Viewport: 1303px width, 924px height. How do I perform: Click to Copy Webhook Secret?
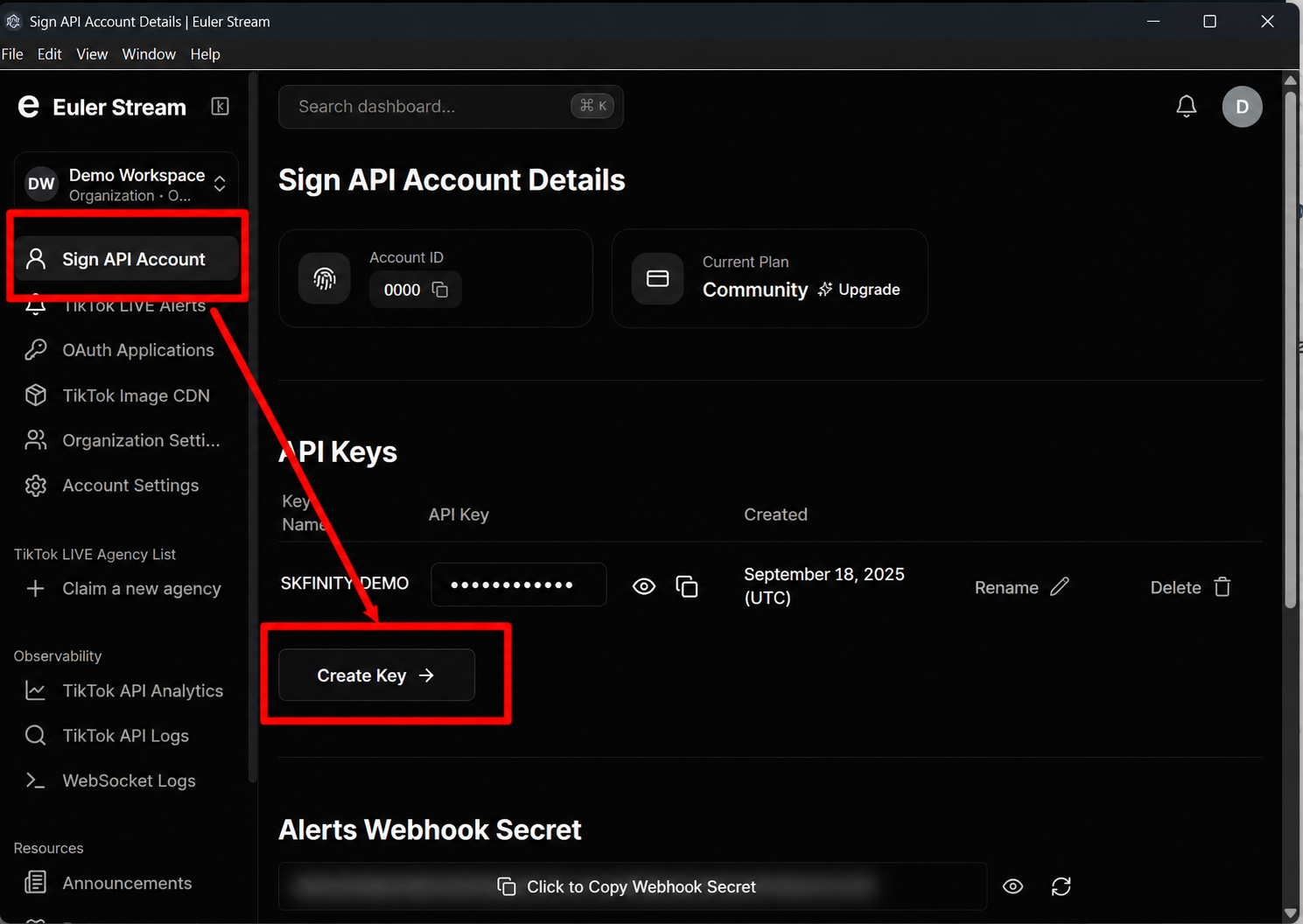click(x=632, y=886)
